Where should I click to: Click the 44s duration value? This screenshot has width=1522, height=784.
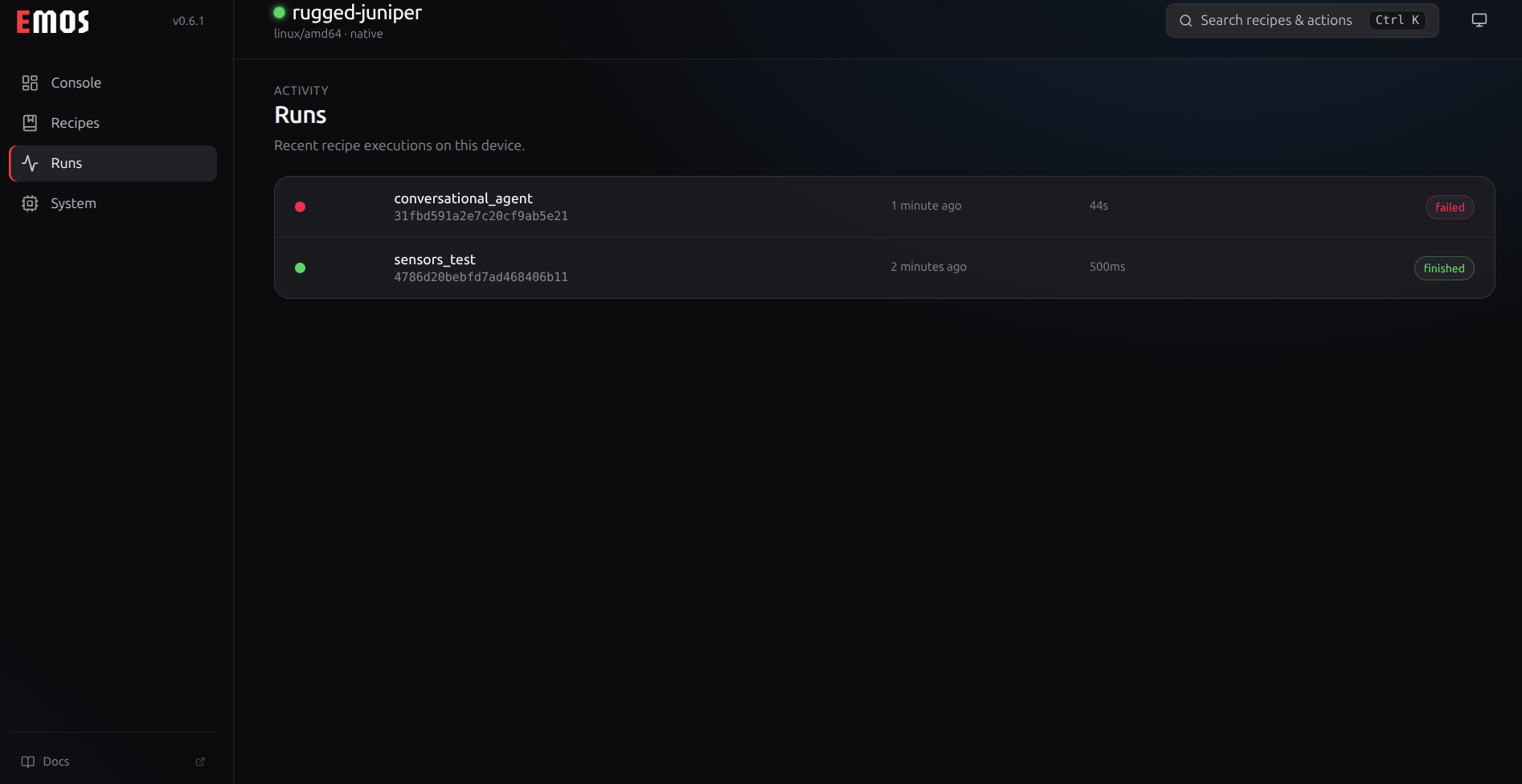pos(1099,206)
